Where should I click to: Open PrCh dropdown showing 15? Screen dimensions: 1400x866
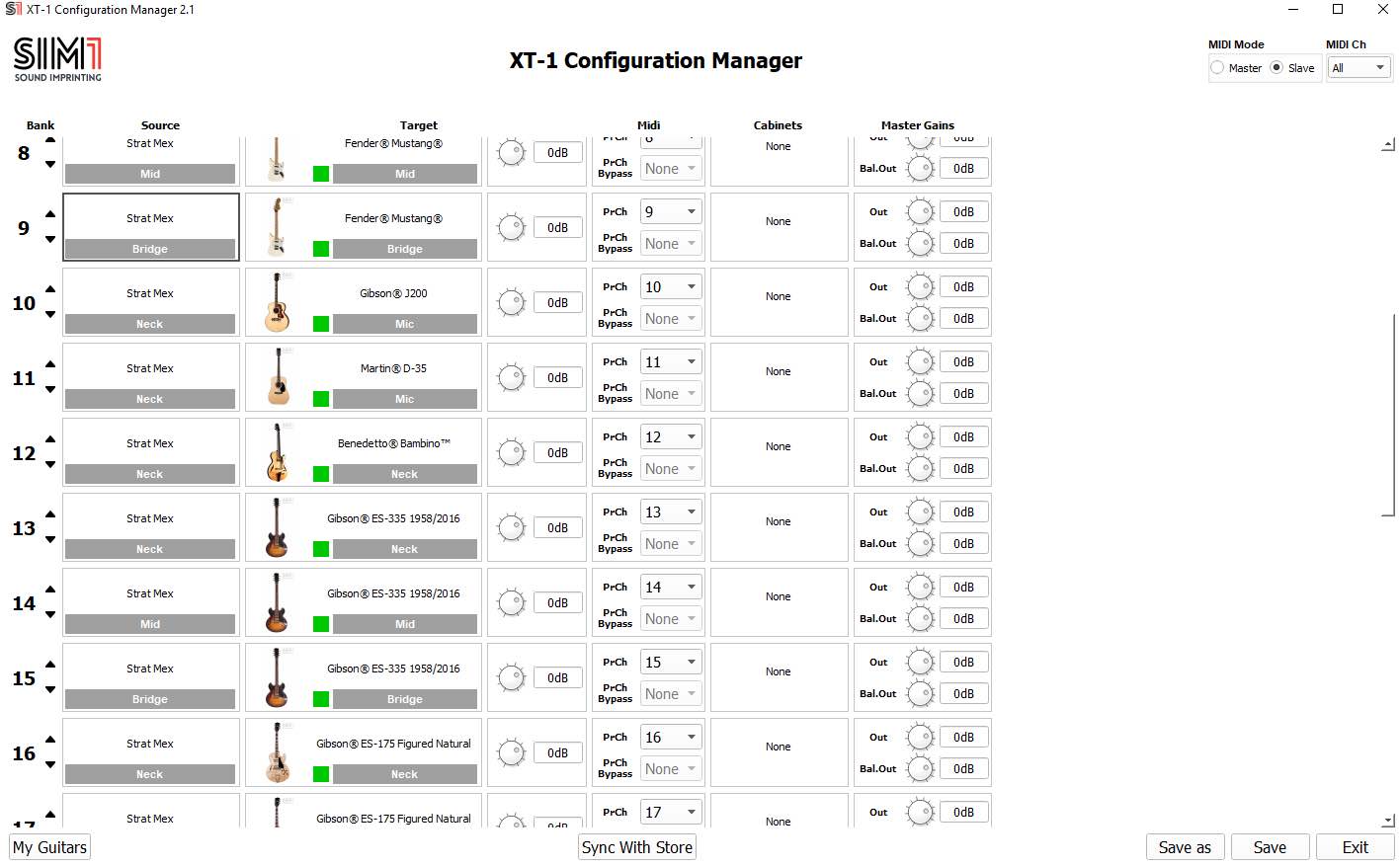click(671, 662)
